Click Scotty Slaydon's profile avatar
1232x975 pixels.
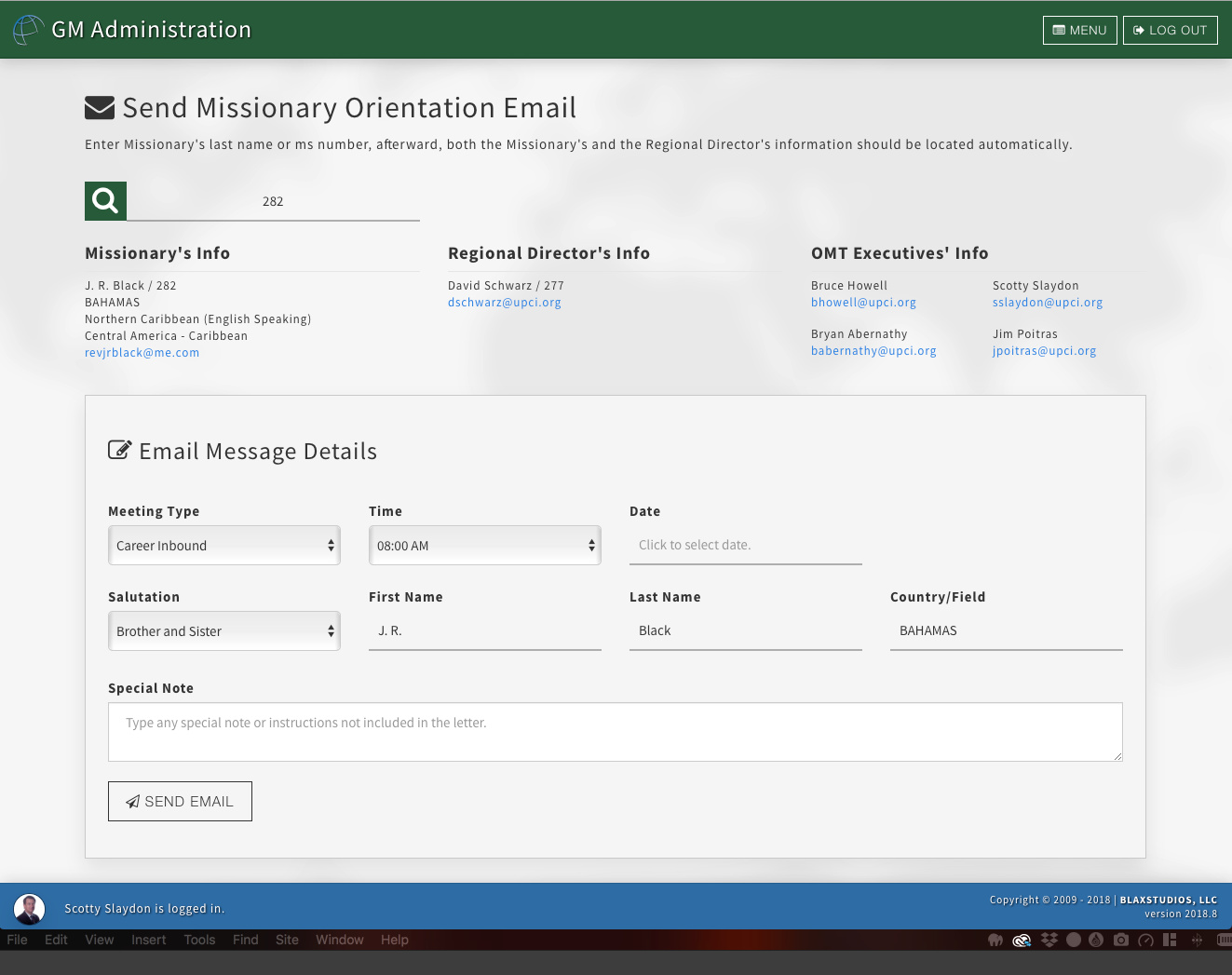point(29,909)
